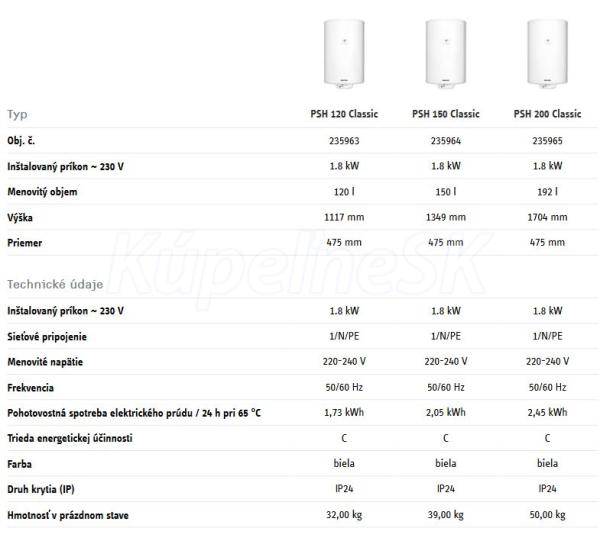Select the Frekvencia row label
Screen dimensions: 600x541
(x=30, y=388)
